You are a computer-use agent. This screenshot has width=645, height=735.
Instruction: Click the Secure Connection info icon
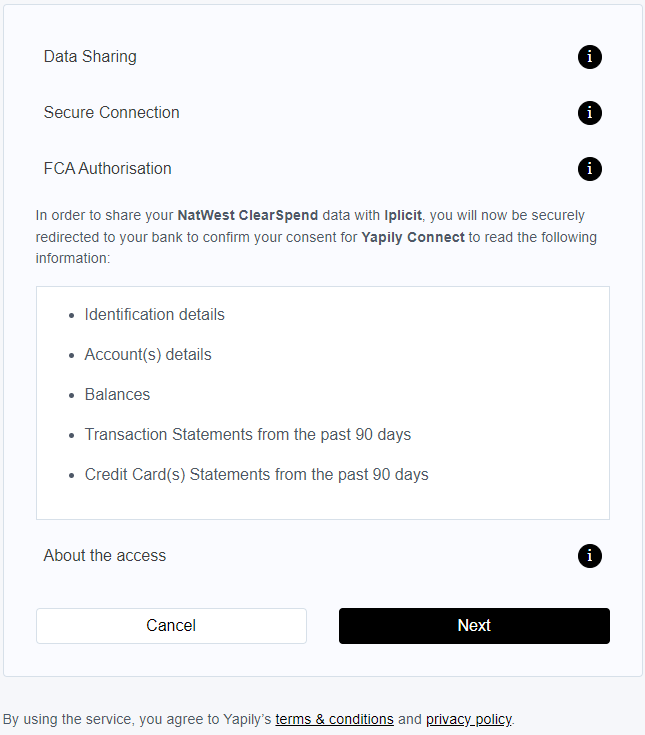point(590,113)
